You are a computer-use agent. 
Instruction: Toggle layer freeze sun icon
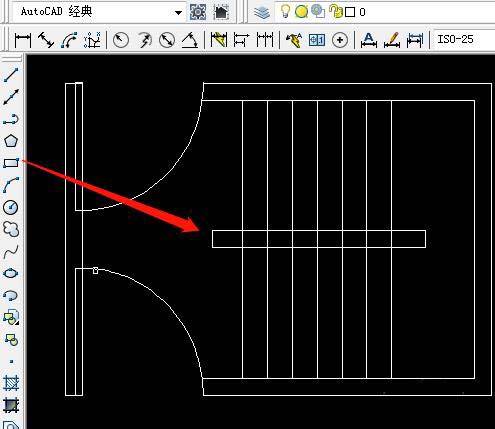click(301, 12)
